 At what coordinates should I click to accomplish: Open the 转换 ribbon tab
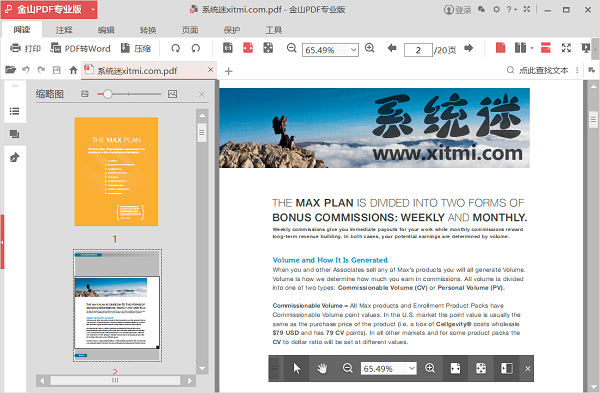(148, 30)
